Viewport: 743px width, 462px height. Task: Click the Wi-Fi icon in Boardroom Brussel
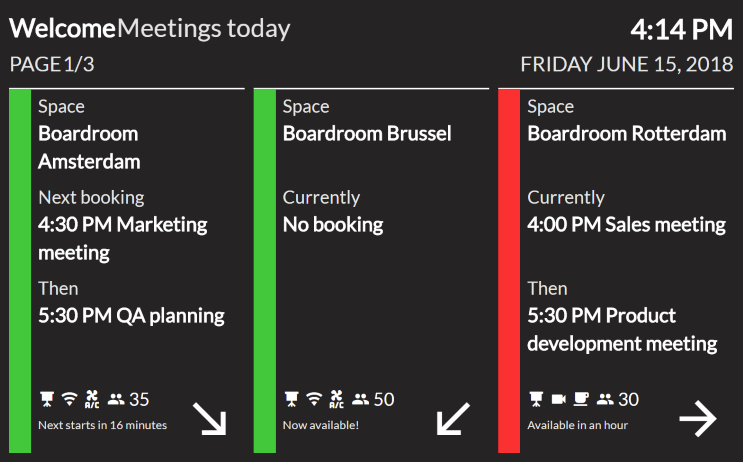pos(314,400)
